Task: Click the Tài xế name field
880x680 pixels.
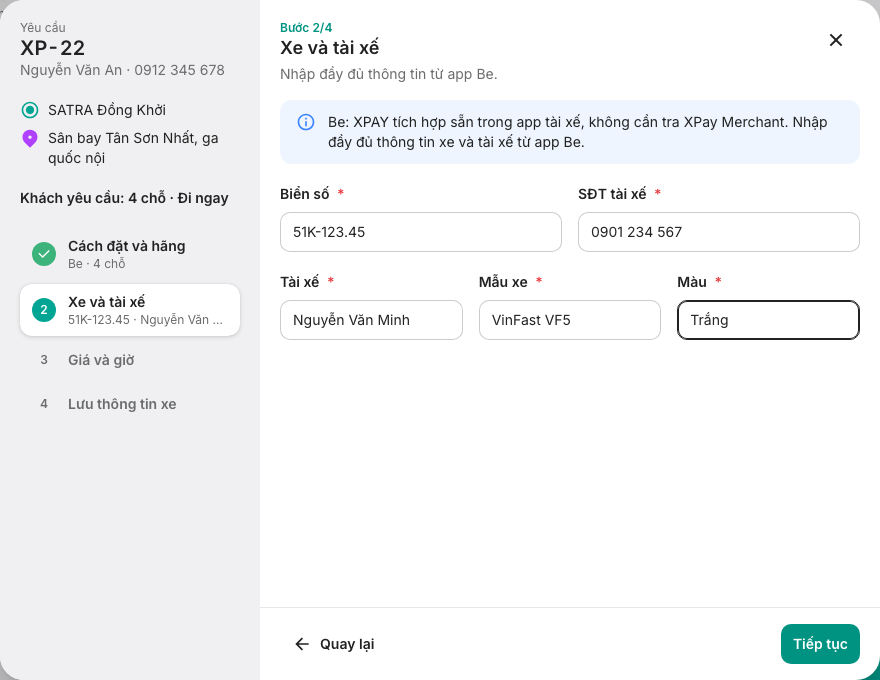Action: click(372, 320)
